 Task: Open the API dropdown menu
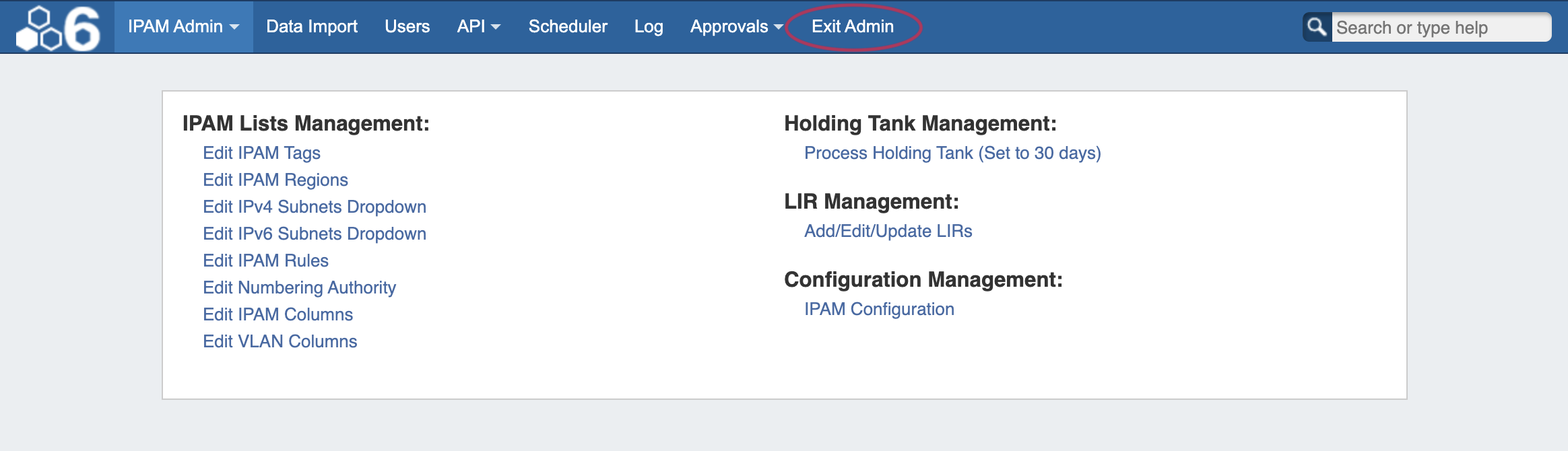point(478,27)
